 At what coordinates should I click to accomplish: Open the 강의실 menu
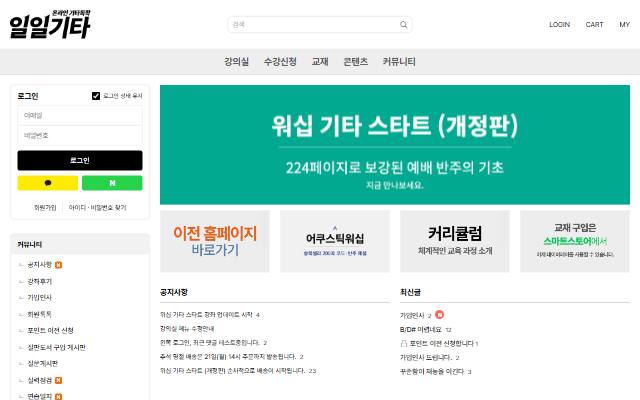coord(236,62)
